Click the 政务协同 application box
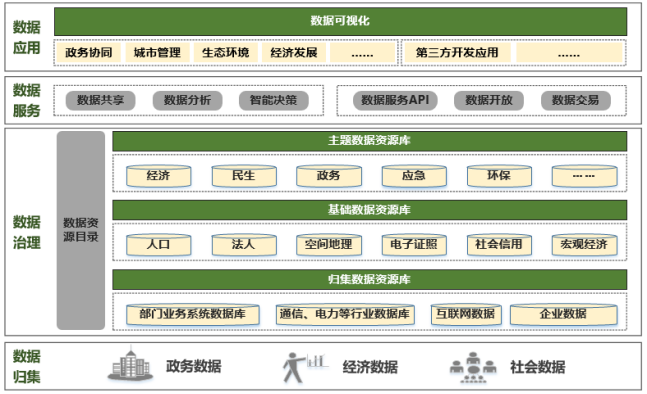 [x=89, y=53]
